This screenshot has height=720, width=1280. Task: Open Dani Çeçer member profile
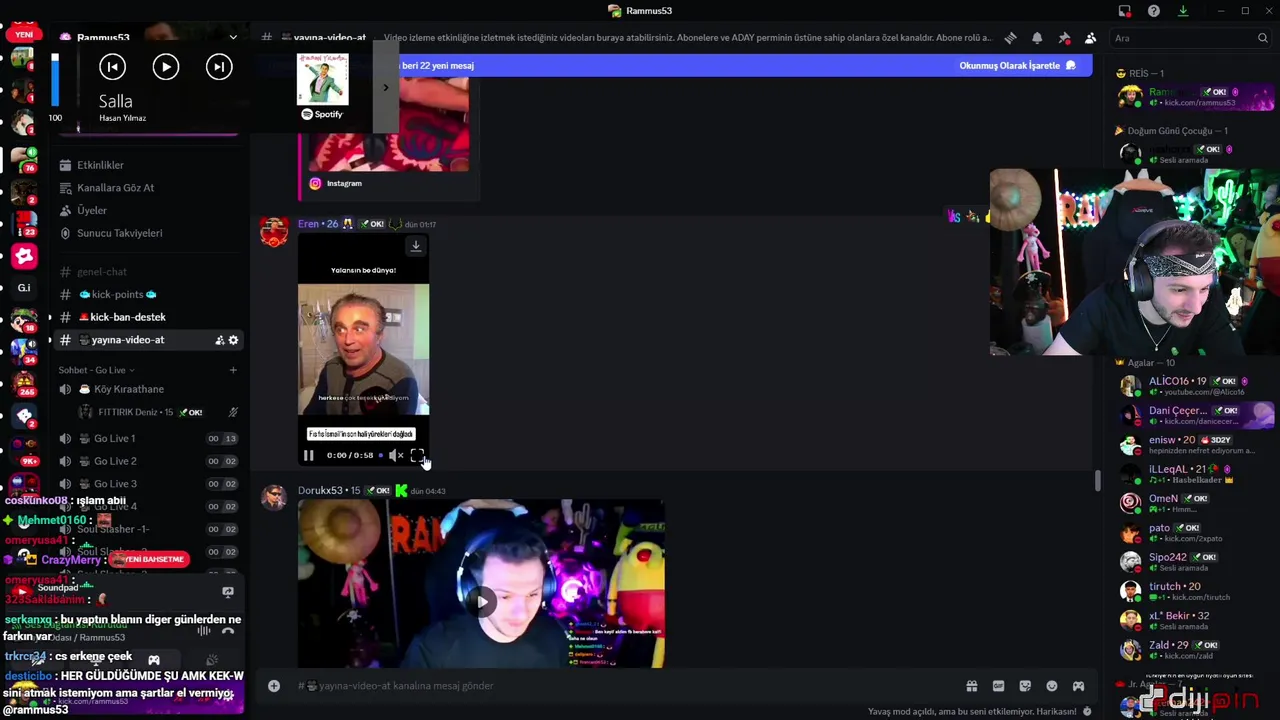pyautogui.click(x=1196, y=415)
